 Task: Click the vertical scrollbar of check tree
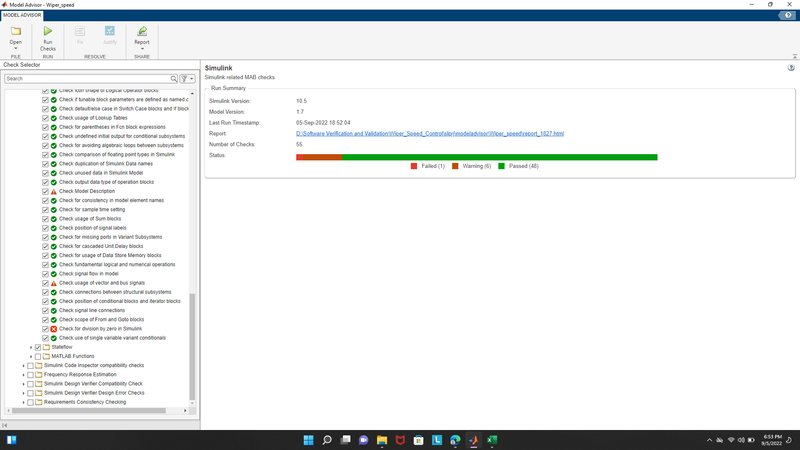tap(192, 347)
